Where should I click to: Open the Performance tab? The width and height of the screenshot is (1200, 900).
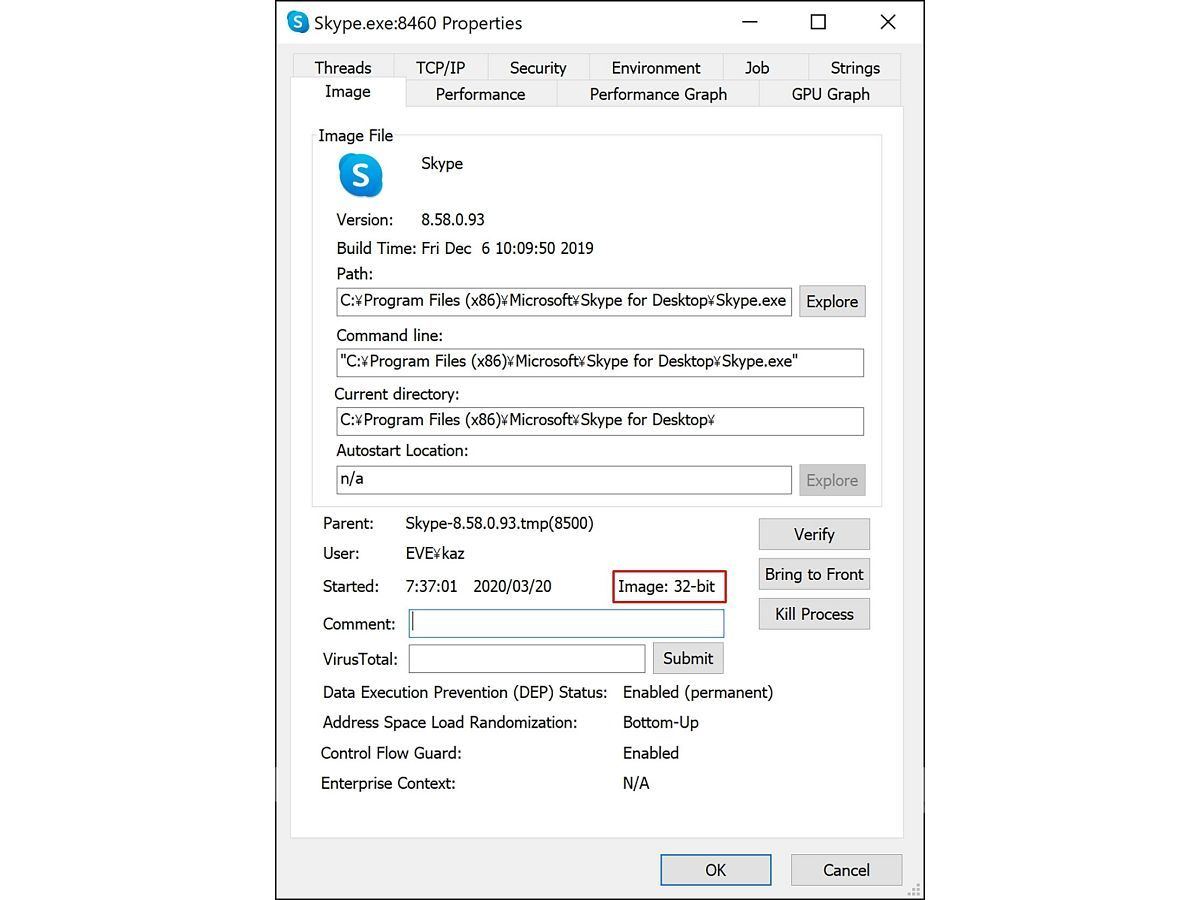pyautogui.click(x=480, y=94)
